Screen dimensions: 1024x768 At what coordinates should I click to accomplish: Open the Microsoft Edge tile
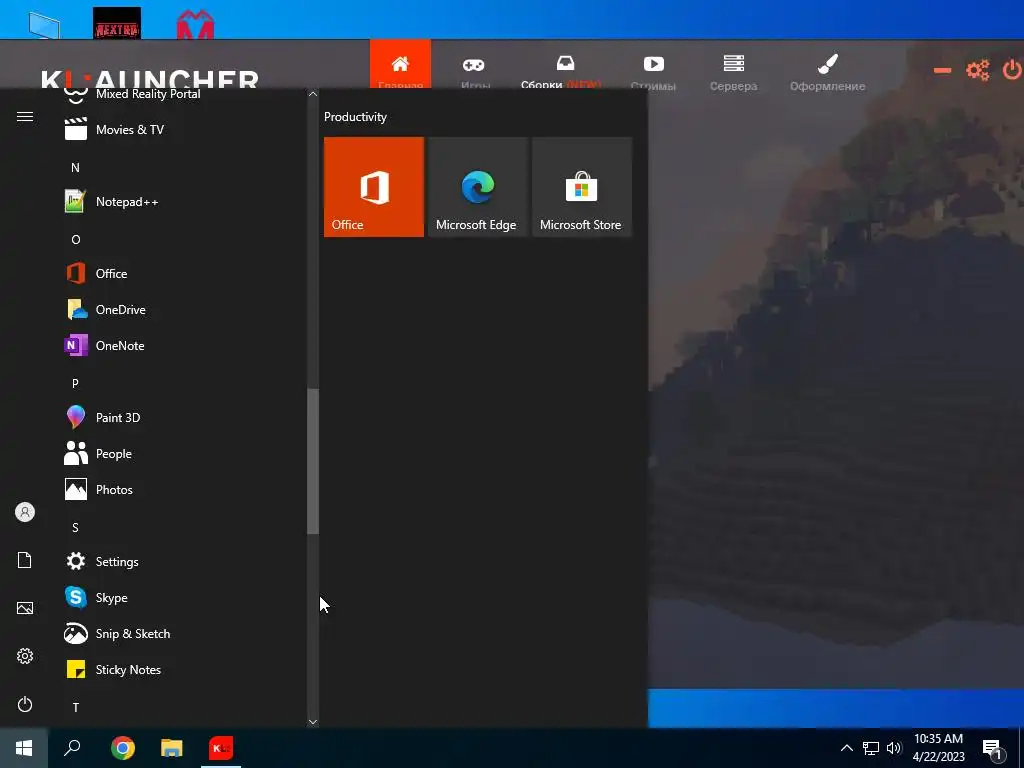click(477, 187)
